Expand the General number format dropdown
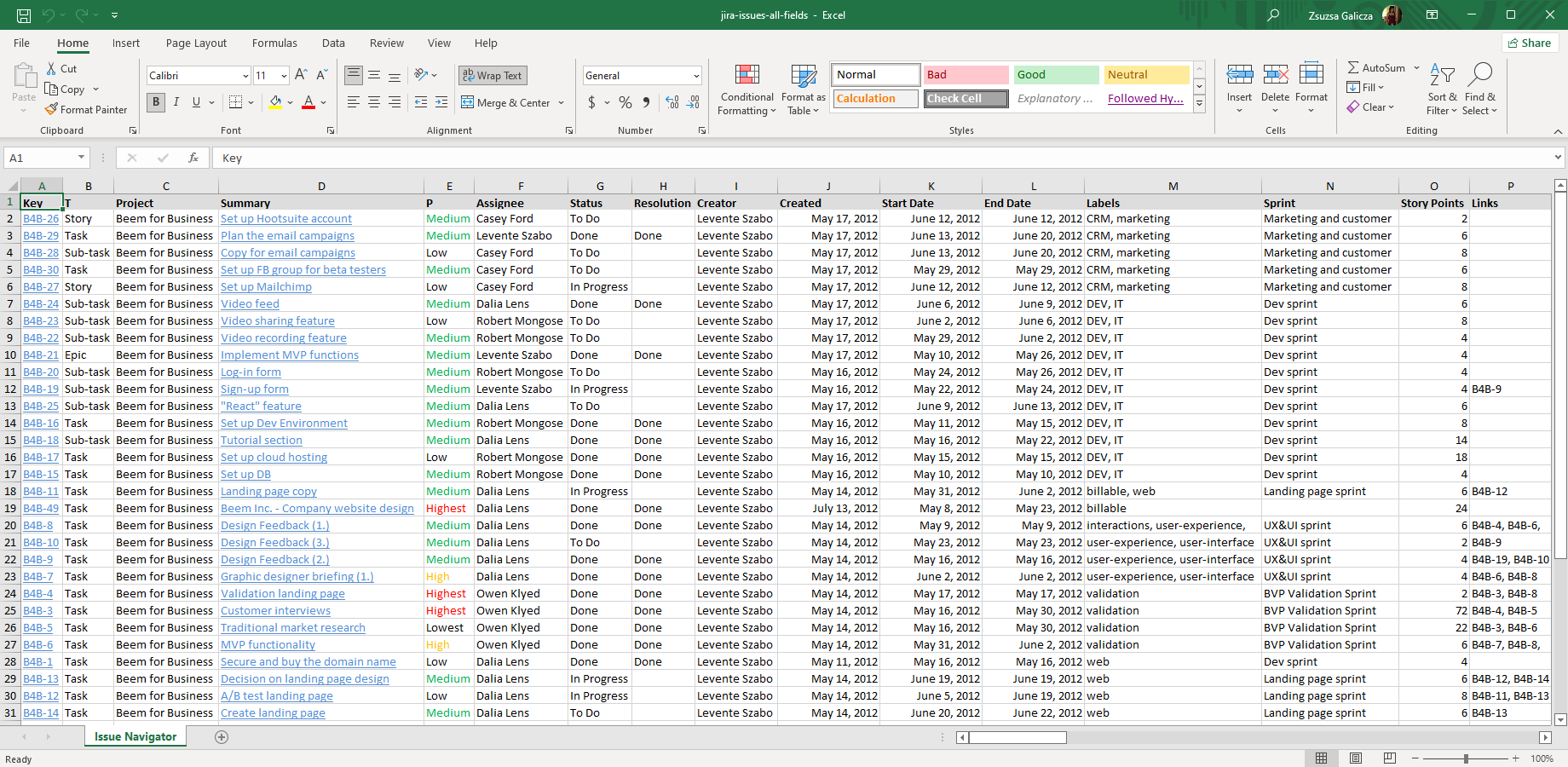The width and height of the screenshot is (1568, 767). click(x=696, y=76)
